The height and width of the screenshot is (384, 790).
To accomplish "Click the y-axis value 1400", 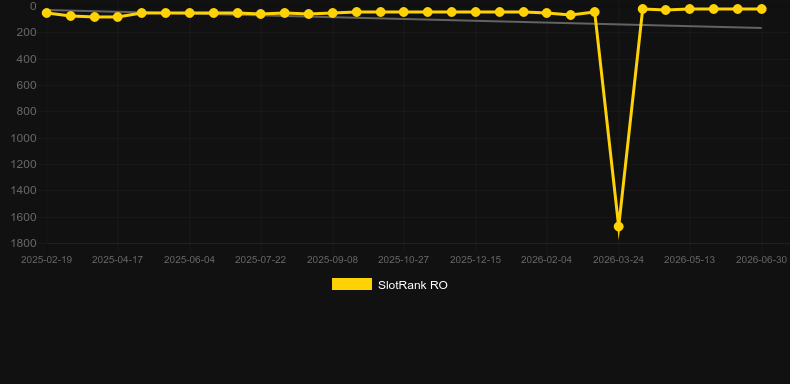I will [24, 191].
